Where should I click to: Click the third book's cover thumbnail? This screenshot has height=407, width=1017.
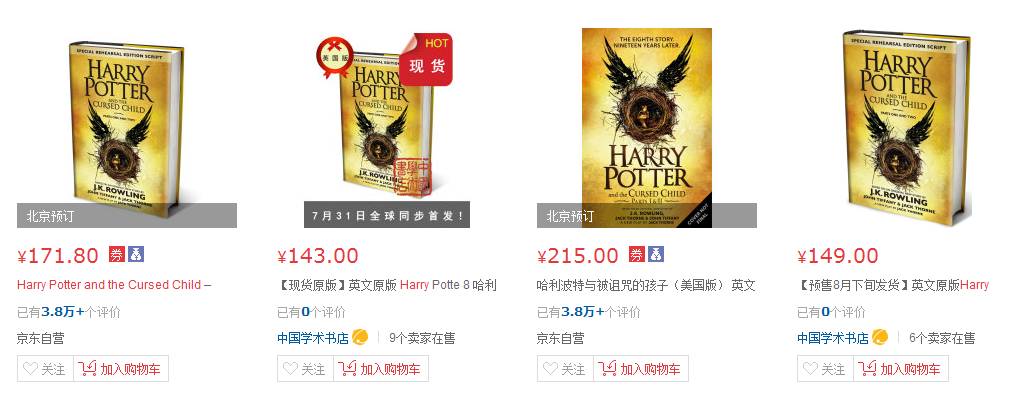point(647,128)
